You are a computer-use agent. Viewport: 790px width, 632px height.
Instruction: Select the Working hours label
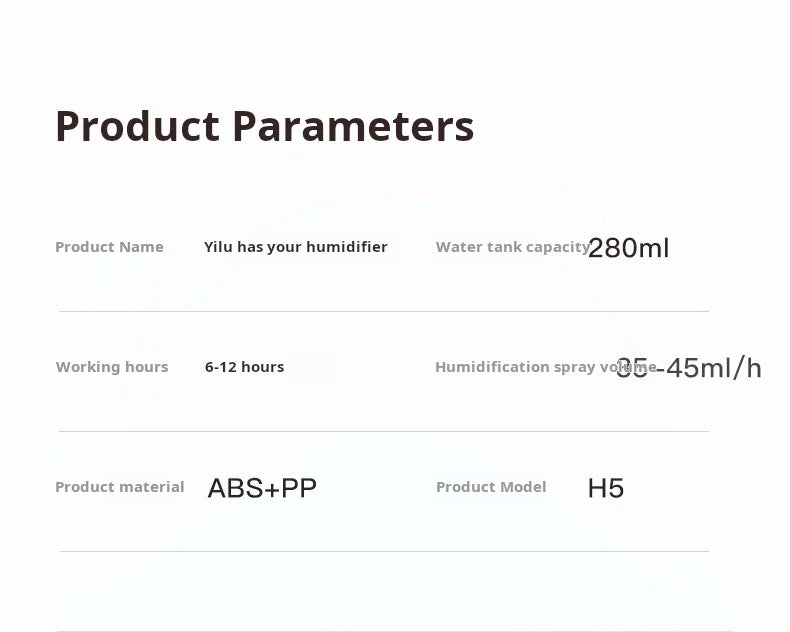112,367
